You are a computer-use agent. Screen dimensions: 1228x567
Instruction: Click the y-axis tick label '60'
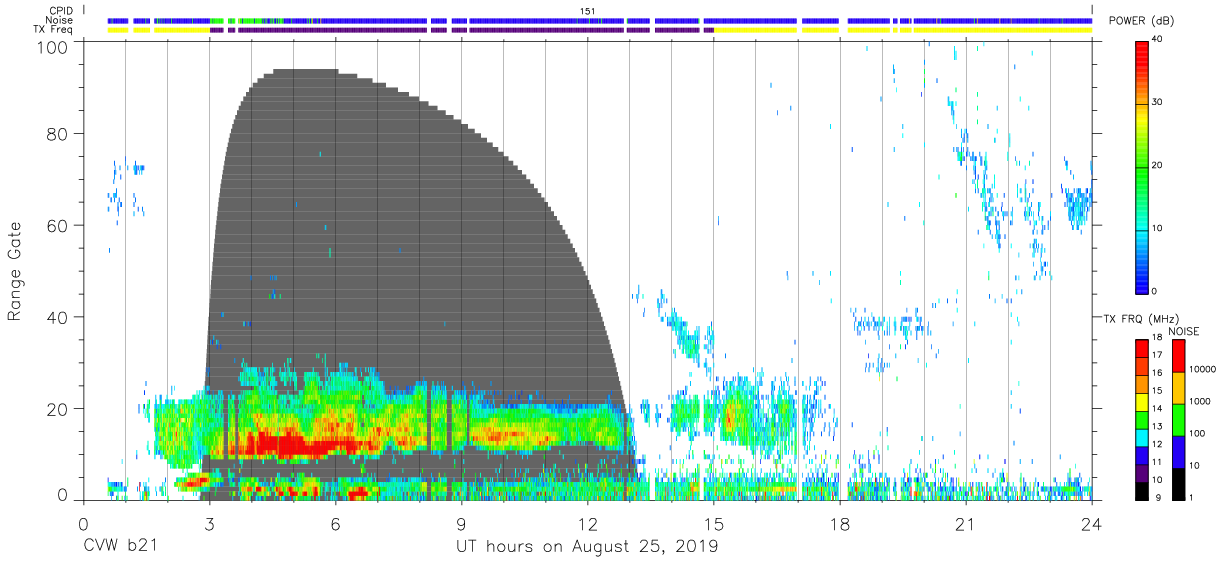(59, 225)
